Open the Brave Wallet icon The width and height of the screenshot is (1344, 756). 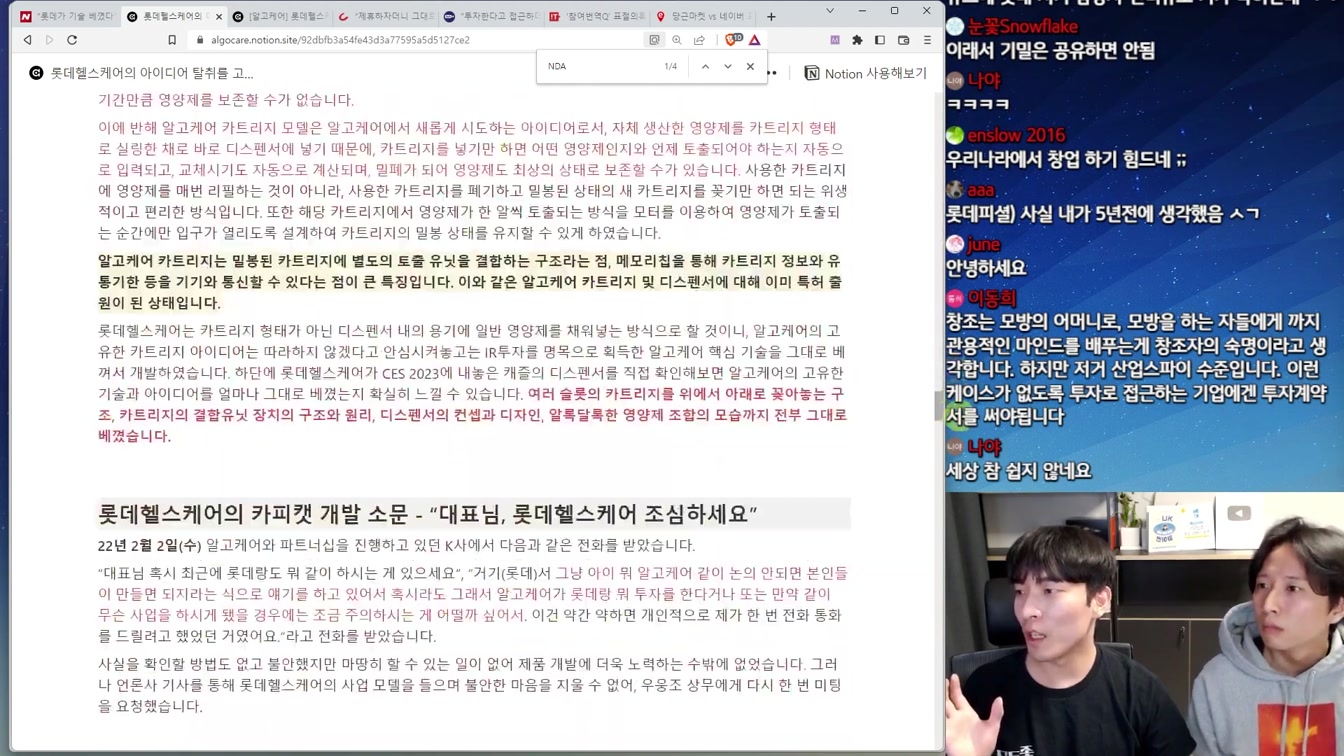pyautogui.click(x=904, y=40)
